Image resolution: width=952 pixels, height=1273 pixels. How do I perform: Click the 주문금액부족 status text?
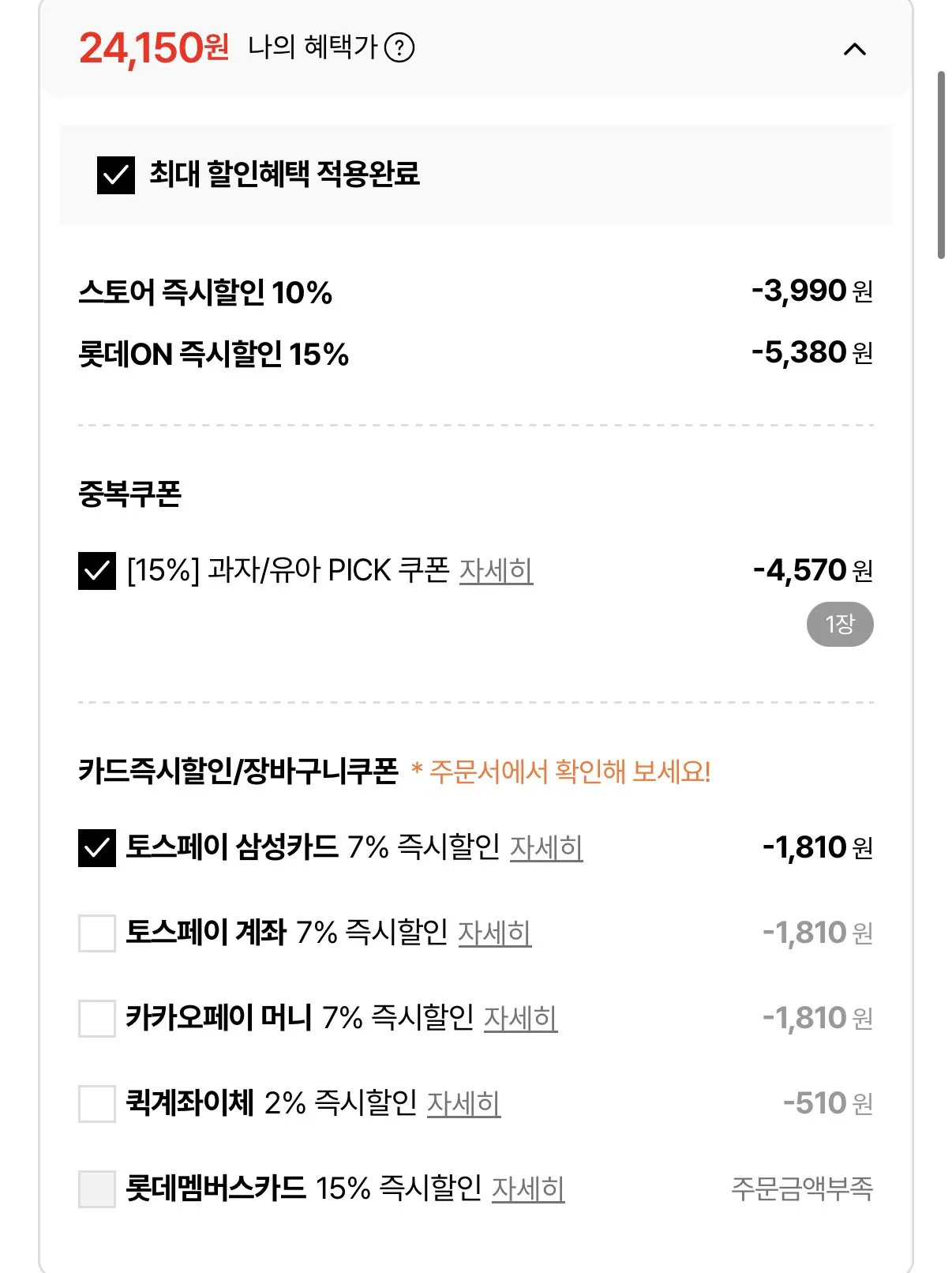click(802, 1189)
